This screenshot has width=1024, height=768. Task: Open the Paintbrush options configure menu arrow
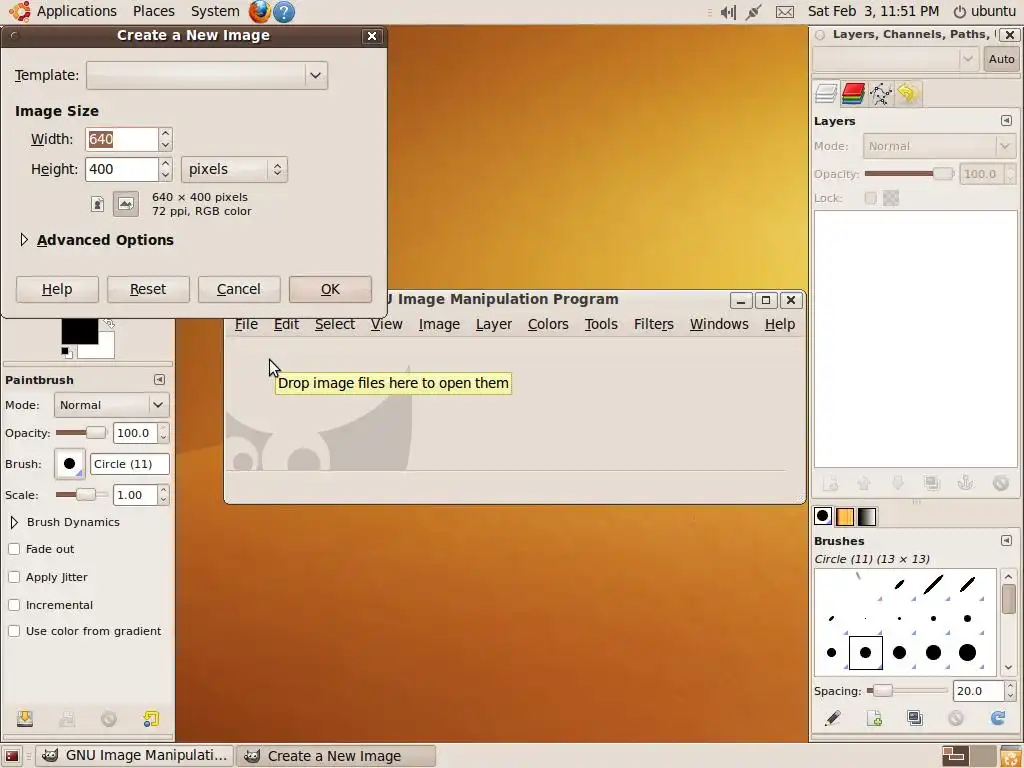(159, 379)
